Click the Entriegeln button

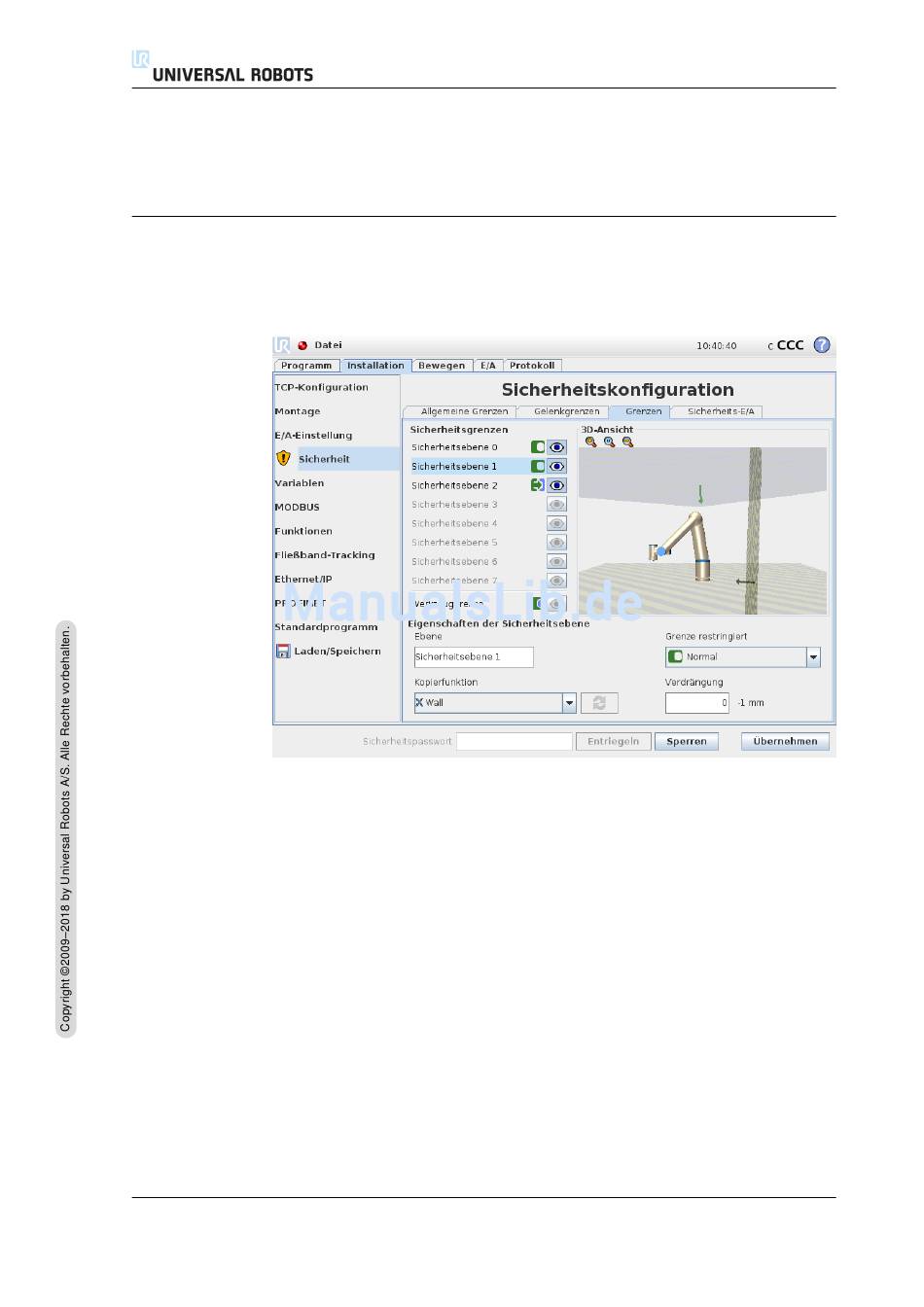point(613,741)
